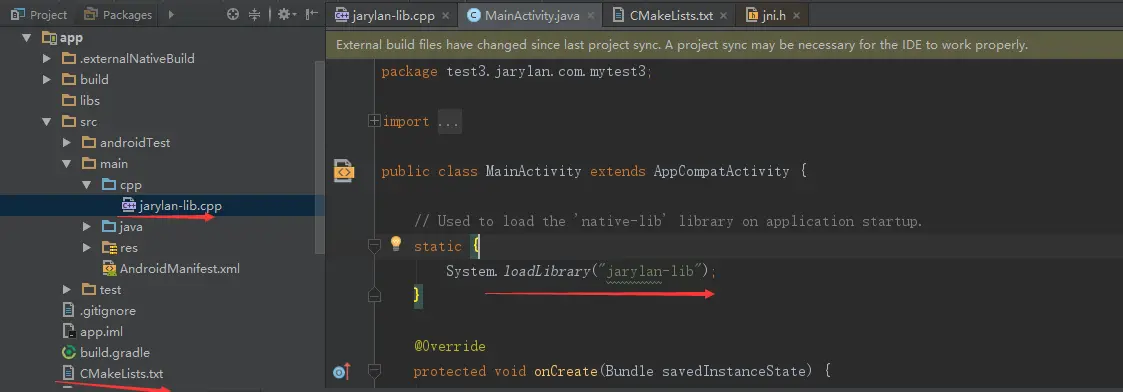Click the Project panel vertical scrollbar
The image size is (1123, 392).
click(x=319, y=158)
